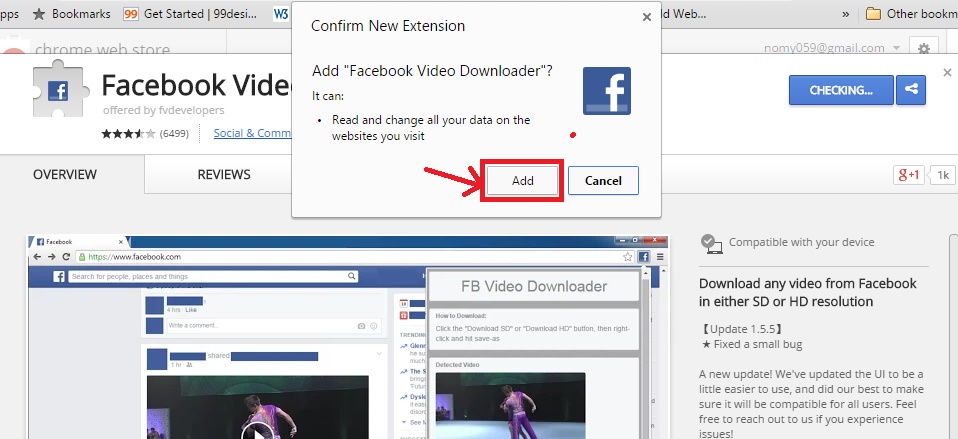Click the extension puzzle-piece Facebook icon
The image size is (958, 439).
60,89
